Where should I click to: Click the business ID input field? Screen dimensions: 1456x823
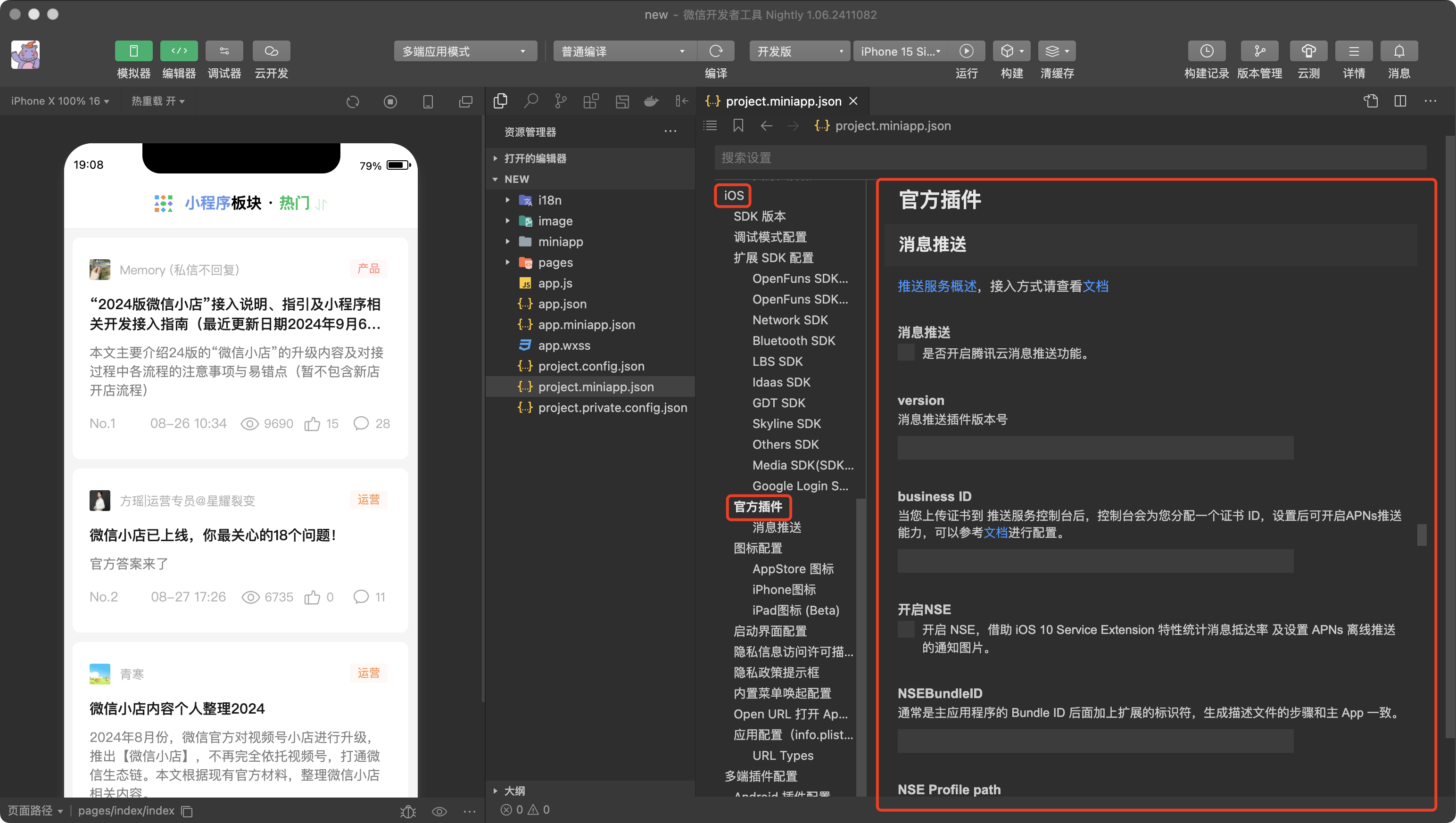(x=1095, y=561)
